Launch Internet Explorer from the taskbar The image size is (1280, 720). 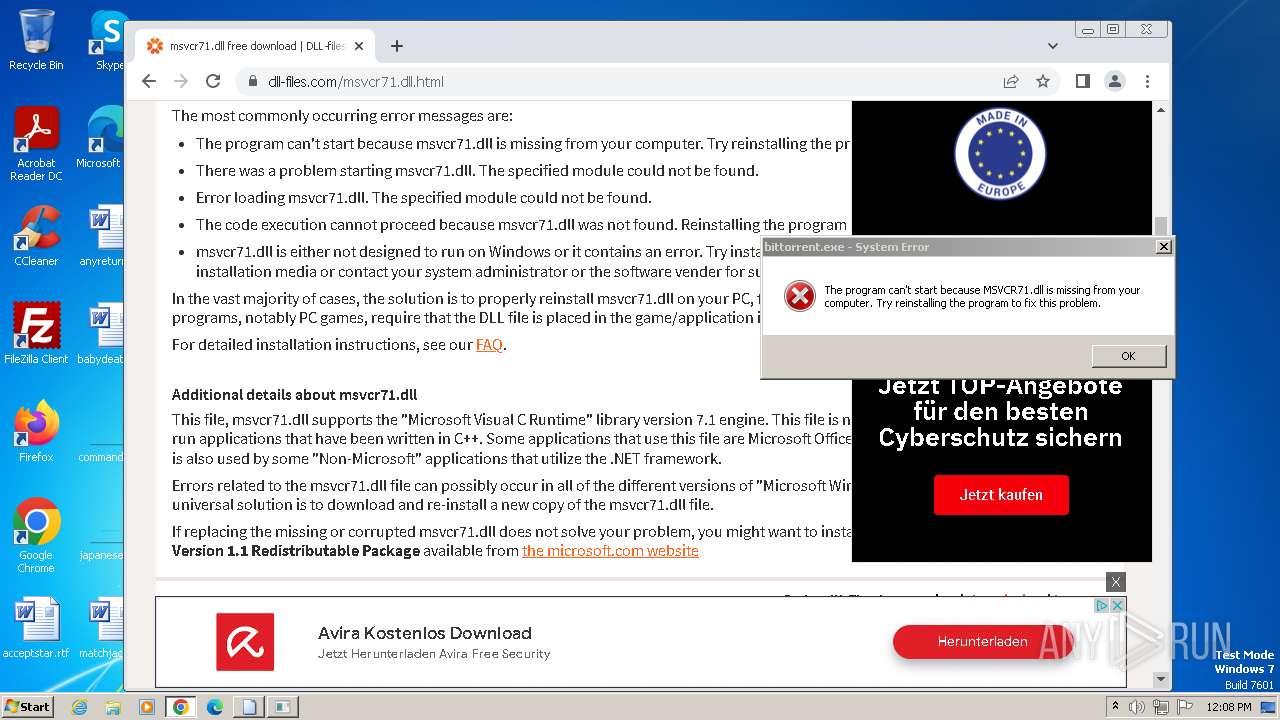coord(80,707)
